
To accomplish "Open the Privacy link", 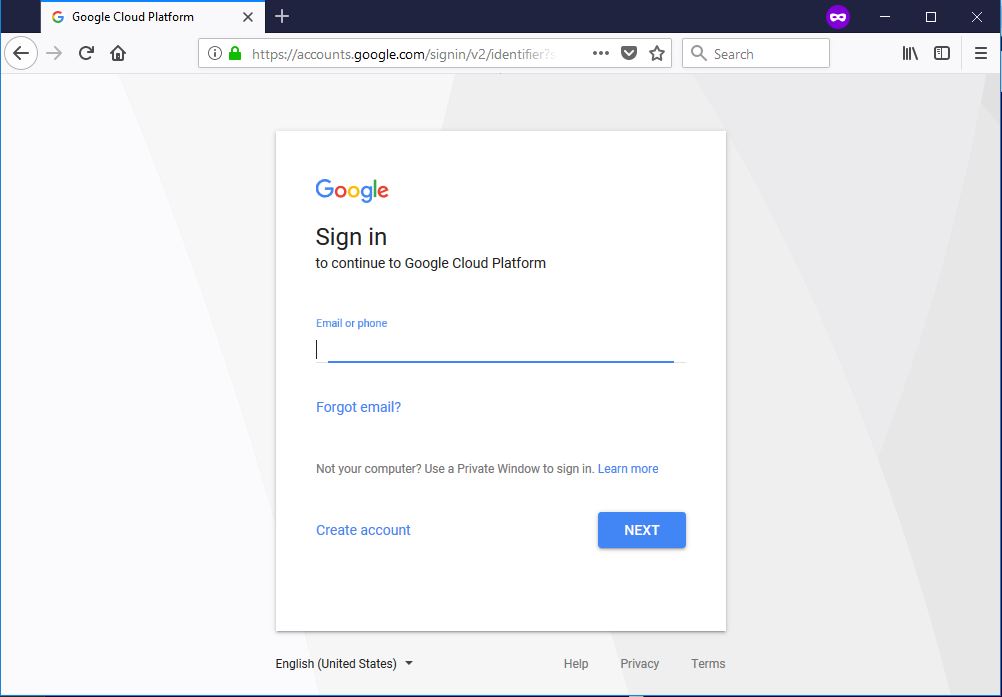I will coord(640,664).
